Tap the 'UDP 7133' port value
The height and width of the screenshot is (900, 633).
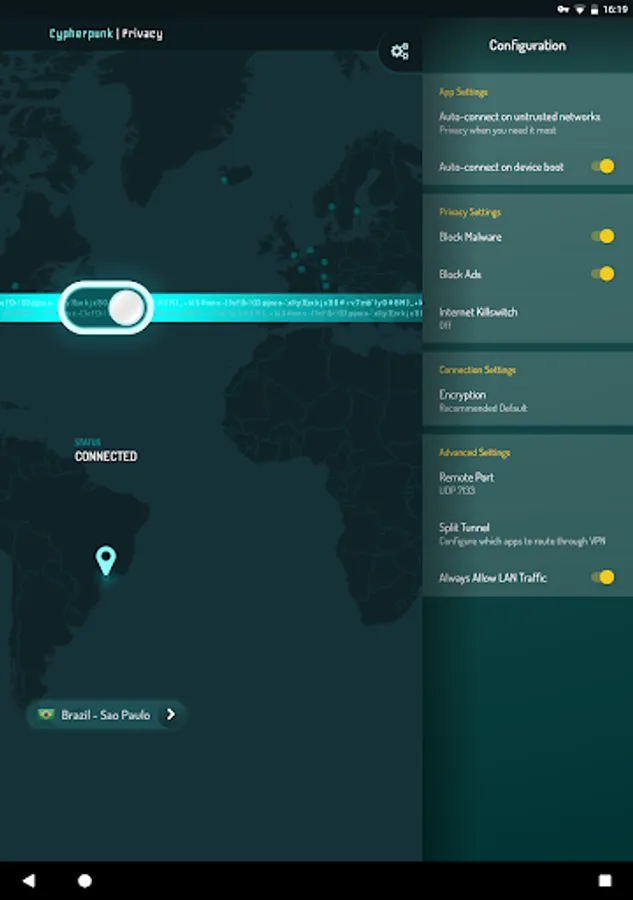457,490
